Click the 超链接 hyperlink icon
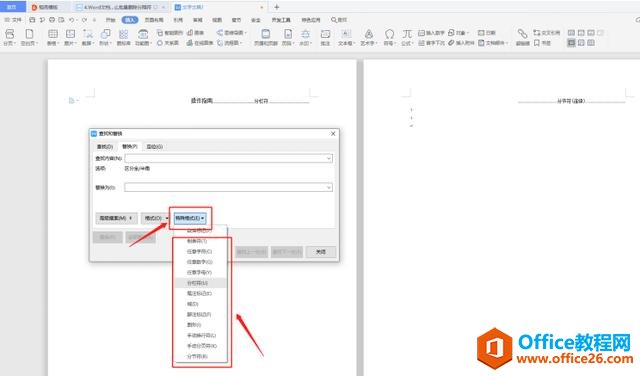This screenshot has width=640, height=376. pyautogui.click(x=522, y=33)
